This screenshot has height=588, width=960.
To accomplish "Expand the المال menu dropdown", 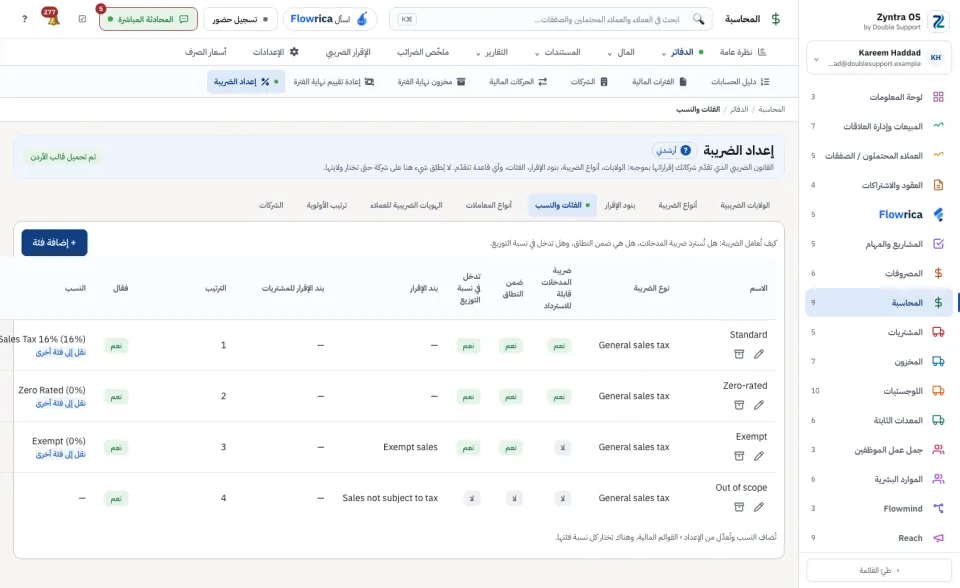I will click(621, 52).
